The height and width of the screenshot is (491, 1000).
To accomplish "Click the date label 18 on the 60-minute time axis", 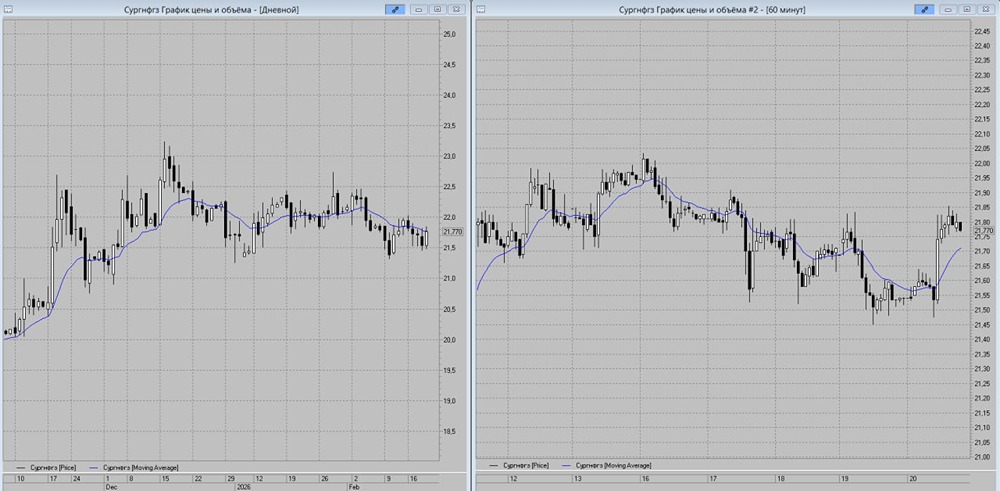I will point(779,478).
